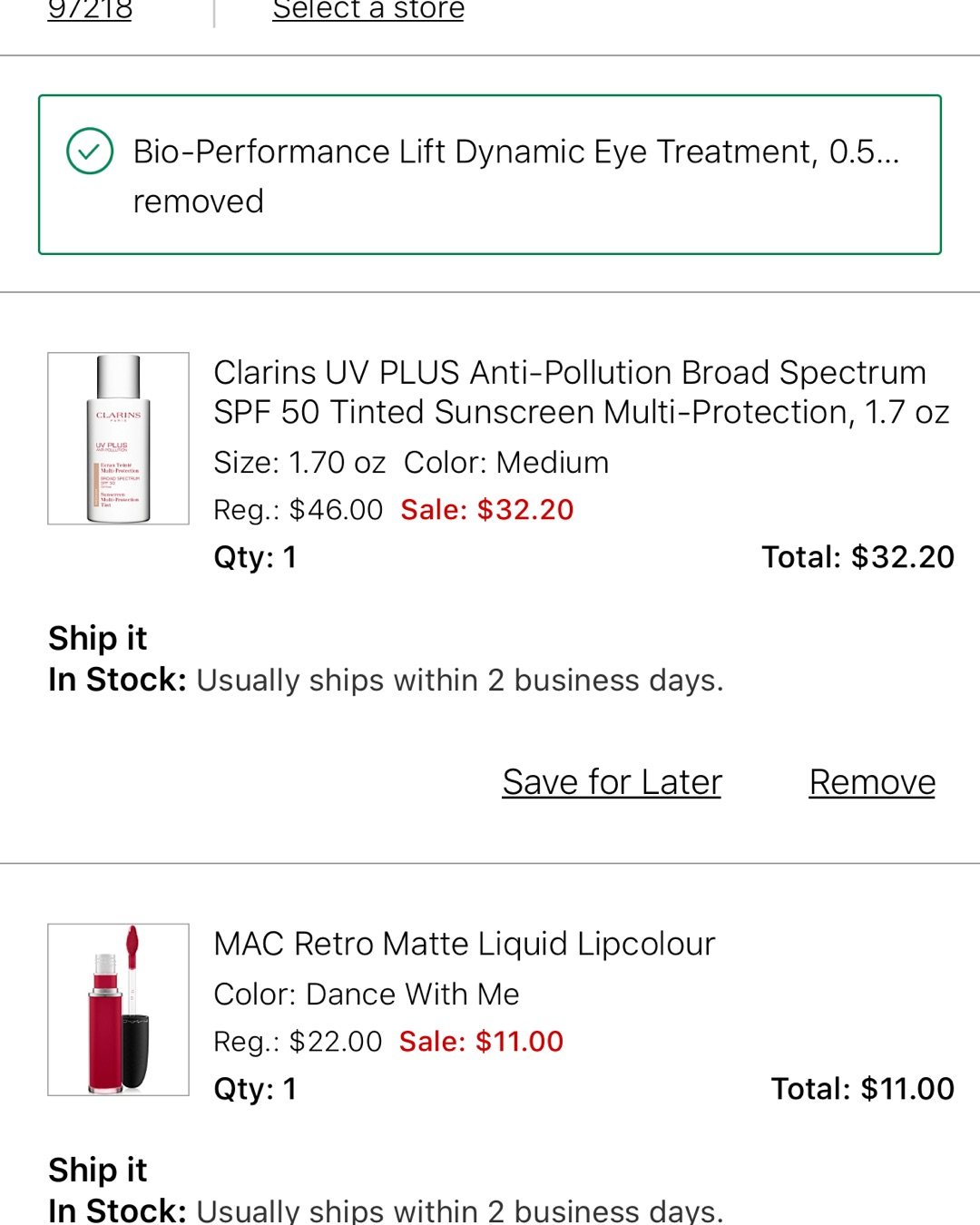The height and width of the screenshot is (1225, 980).
Task: Click the Bio-Performance removed notification message
Action: click(x=515, y=176)
